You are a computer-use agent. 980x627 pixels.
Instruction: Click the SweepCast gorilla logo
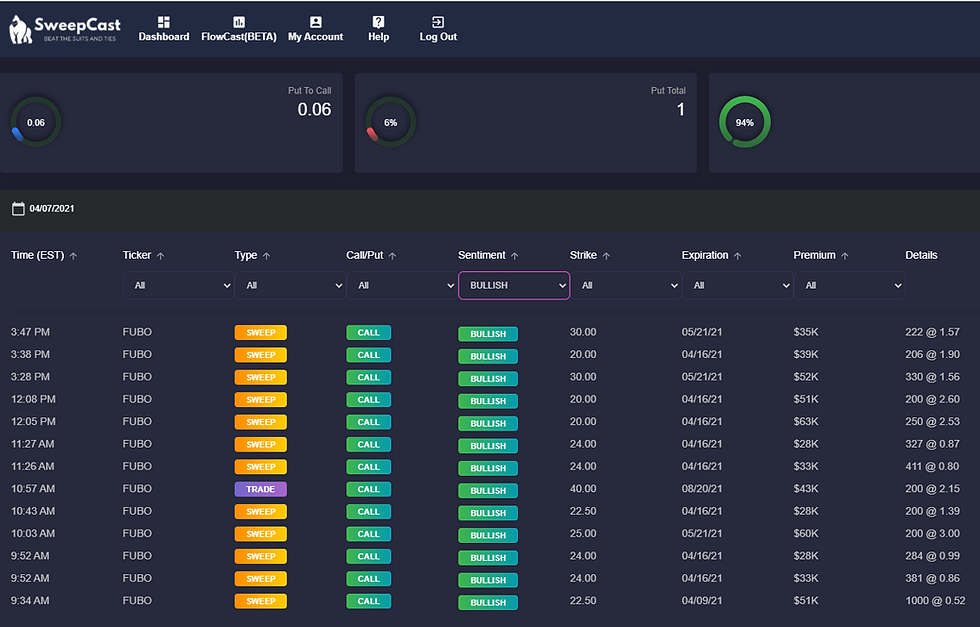[x=22, y=30]
